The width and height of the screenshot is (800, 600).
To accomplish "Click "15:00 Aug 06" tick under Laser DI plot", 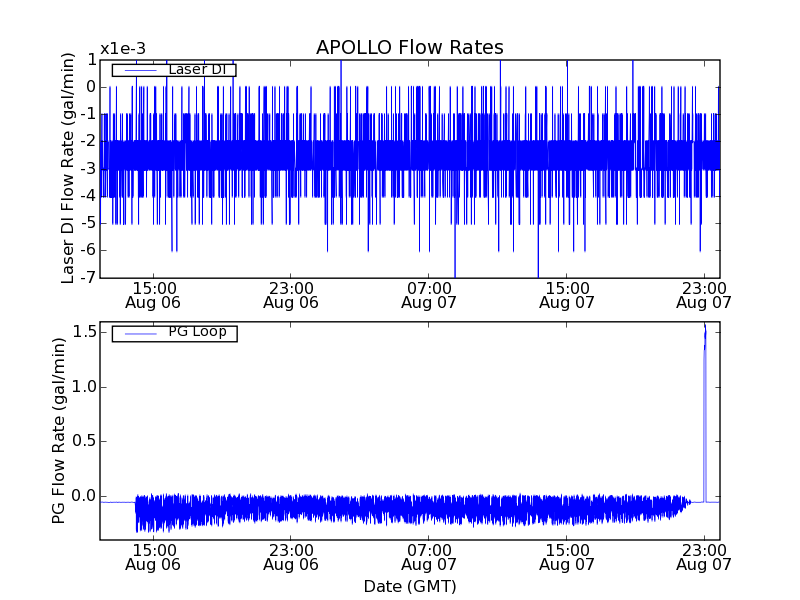I will click(153, 296).
